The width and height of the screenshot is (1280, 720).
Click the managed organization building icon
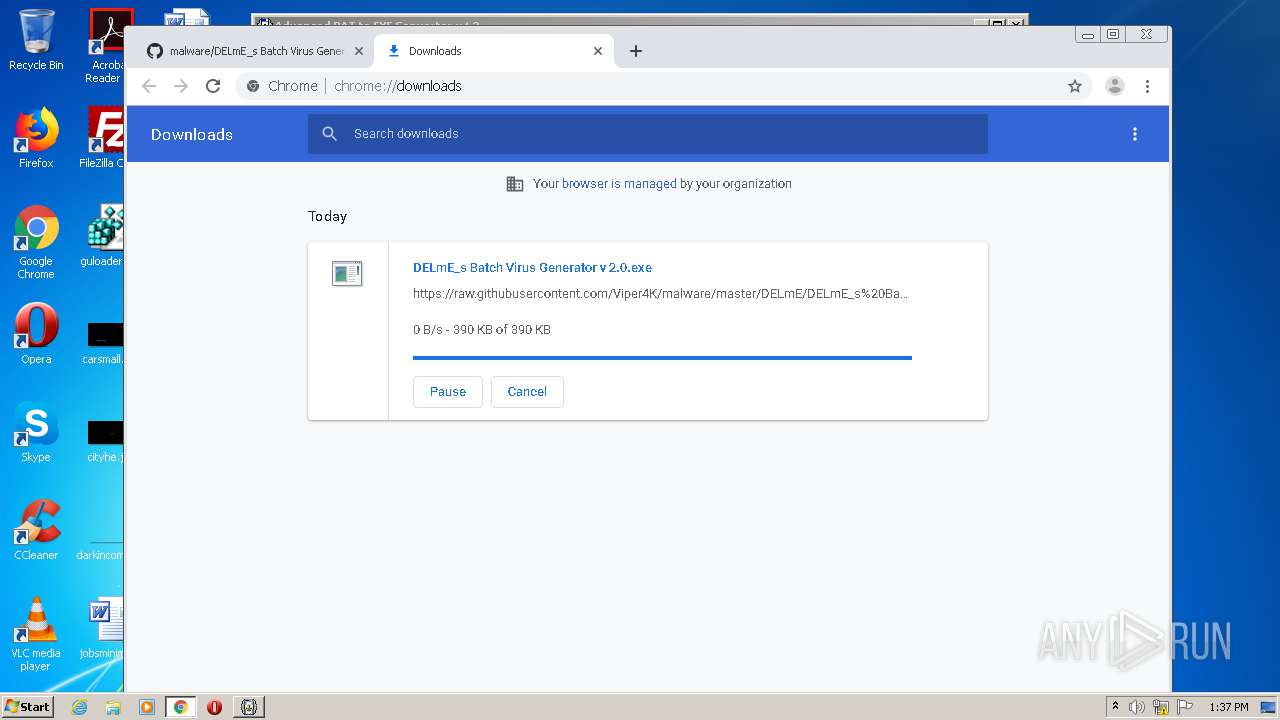click(515, 184)
